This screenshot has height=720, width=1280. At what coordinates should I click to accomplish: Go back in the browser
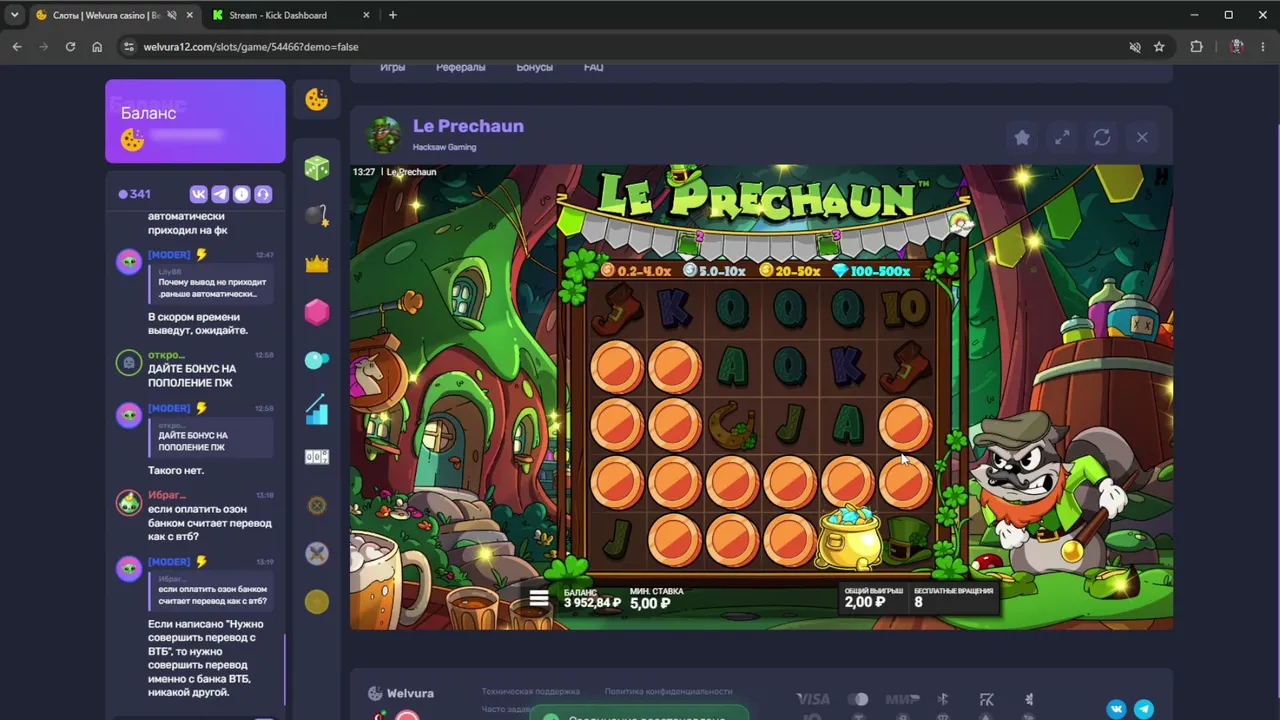click(x=17, y=46)
